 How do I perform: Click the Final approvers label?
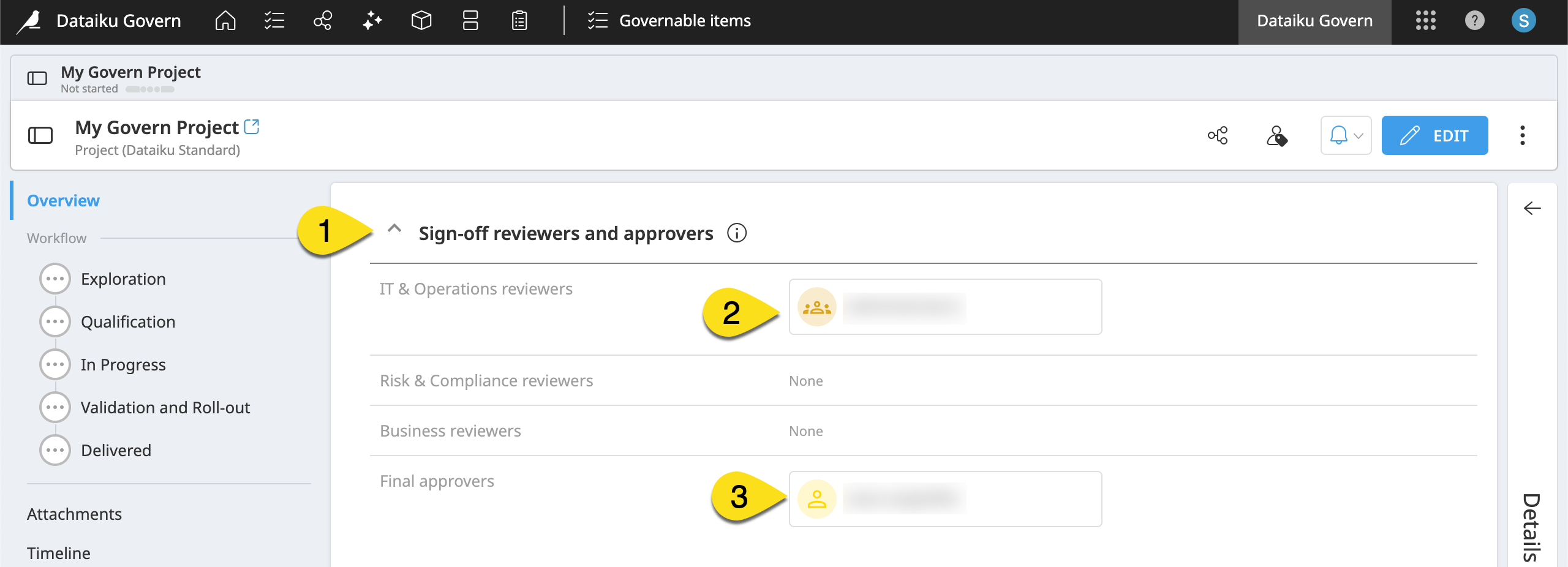click(437, 481)
